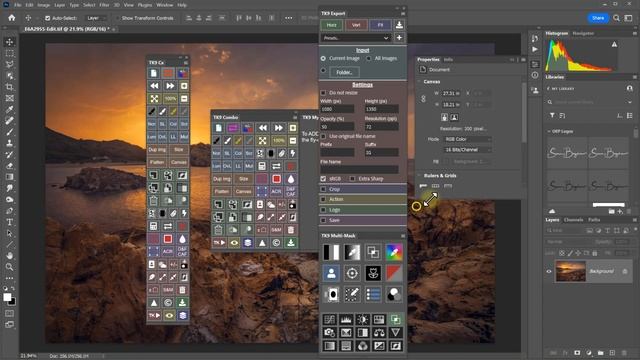Click the download icon in TK9 Export
This screenshot has width=640, height=360.
click(399, 25)
